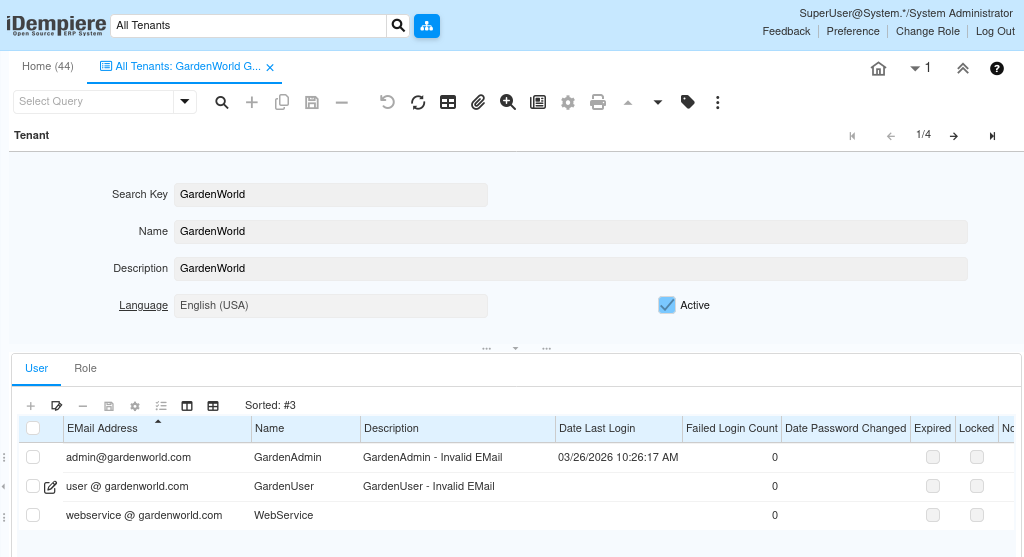The height and width of the screenshot is (557, 1024).
Task: Click the Log Out link
Action: coord(995,31)
